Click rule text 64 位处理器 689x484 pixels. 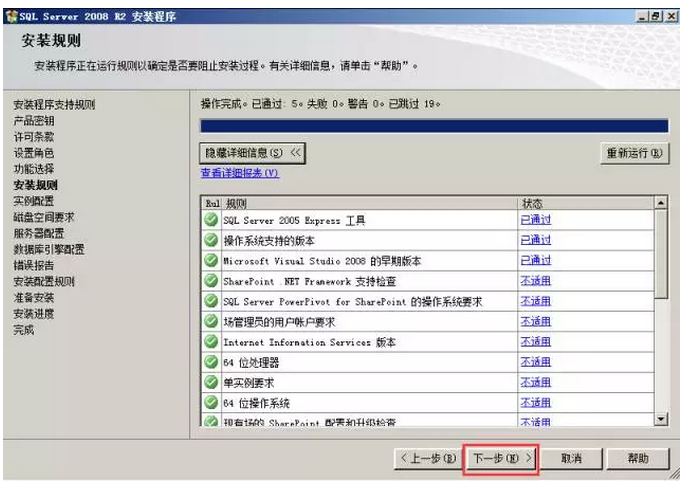[251, 363]
